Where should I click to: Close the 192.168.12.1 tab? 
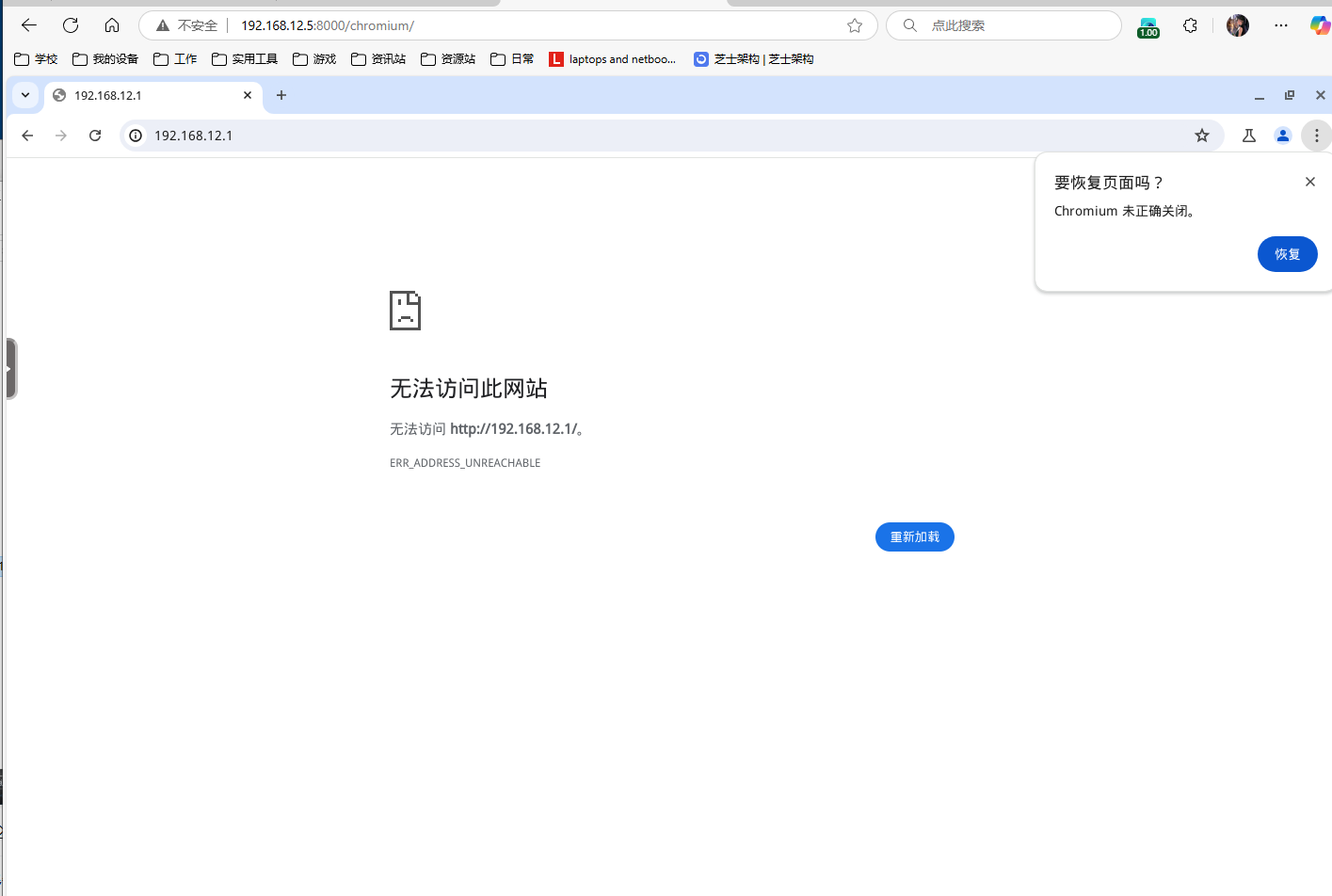[x=248, y=95]
